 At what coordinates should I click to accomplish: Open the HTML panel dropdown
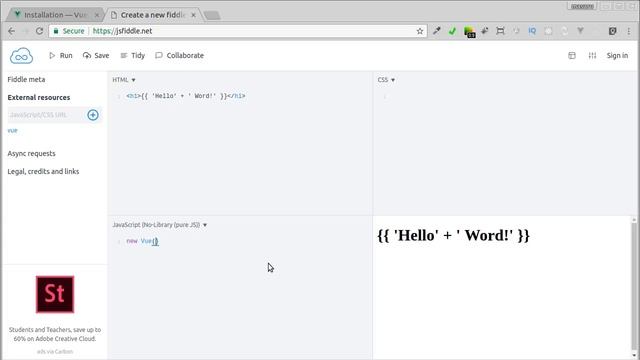[x=124, y=80]
